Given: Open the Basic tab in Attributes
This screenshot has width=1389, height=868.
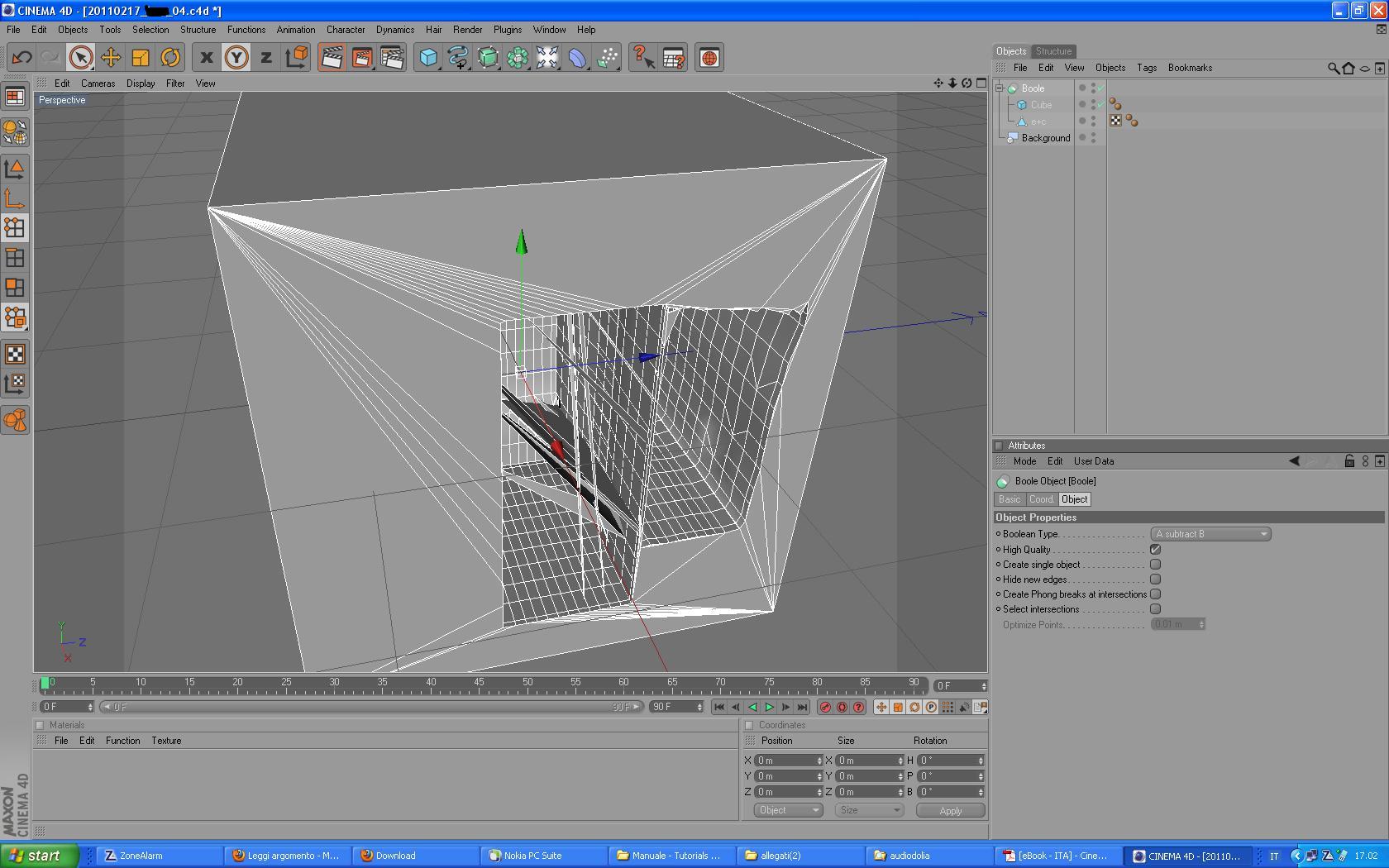Looking at the screenshot, I should click(x=1009, y=499).
